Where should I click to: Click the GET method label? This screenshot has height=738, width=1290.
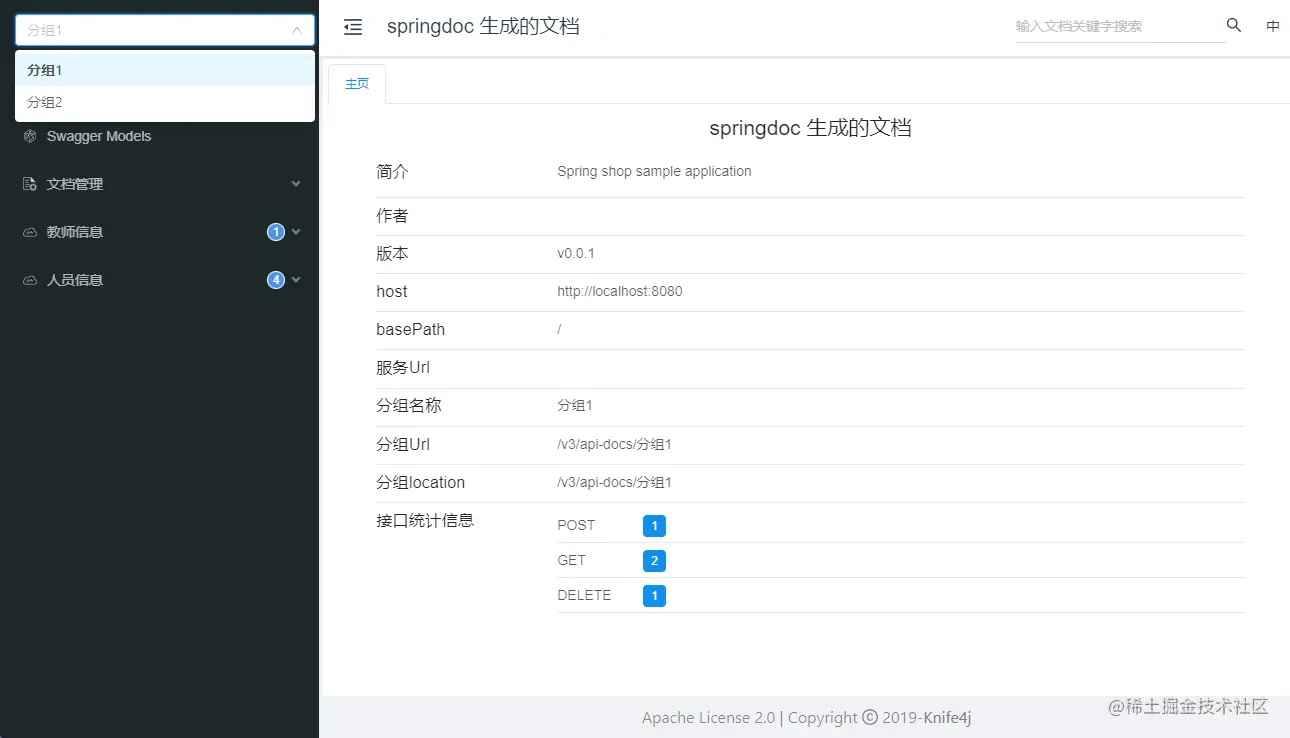[572, 560]
